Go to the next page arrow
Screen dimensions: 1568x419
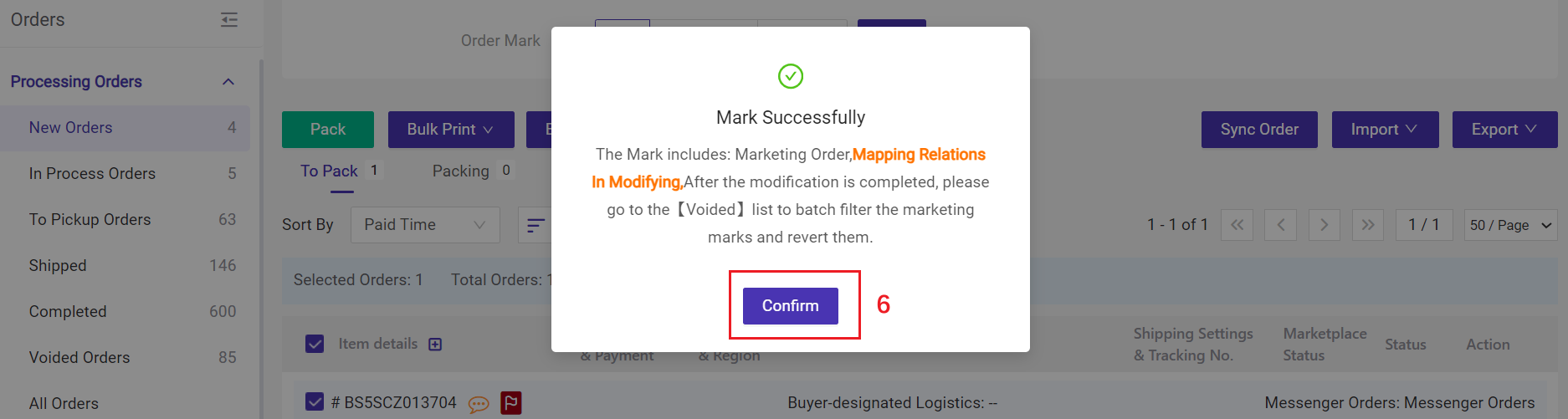click(x=1325, y=225)
